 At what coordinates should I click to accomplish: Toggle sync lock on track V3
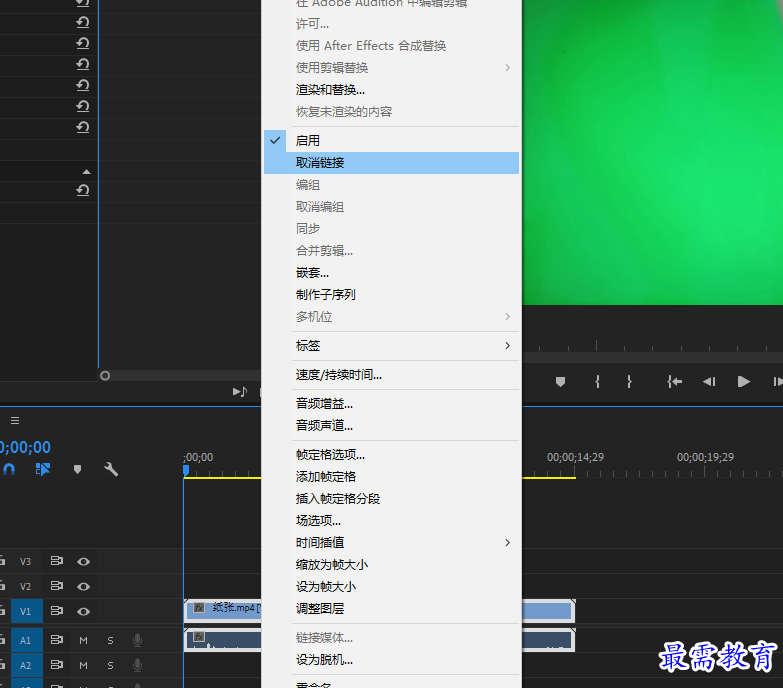[x=56, y=561]
